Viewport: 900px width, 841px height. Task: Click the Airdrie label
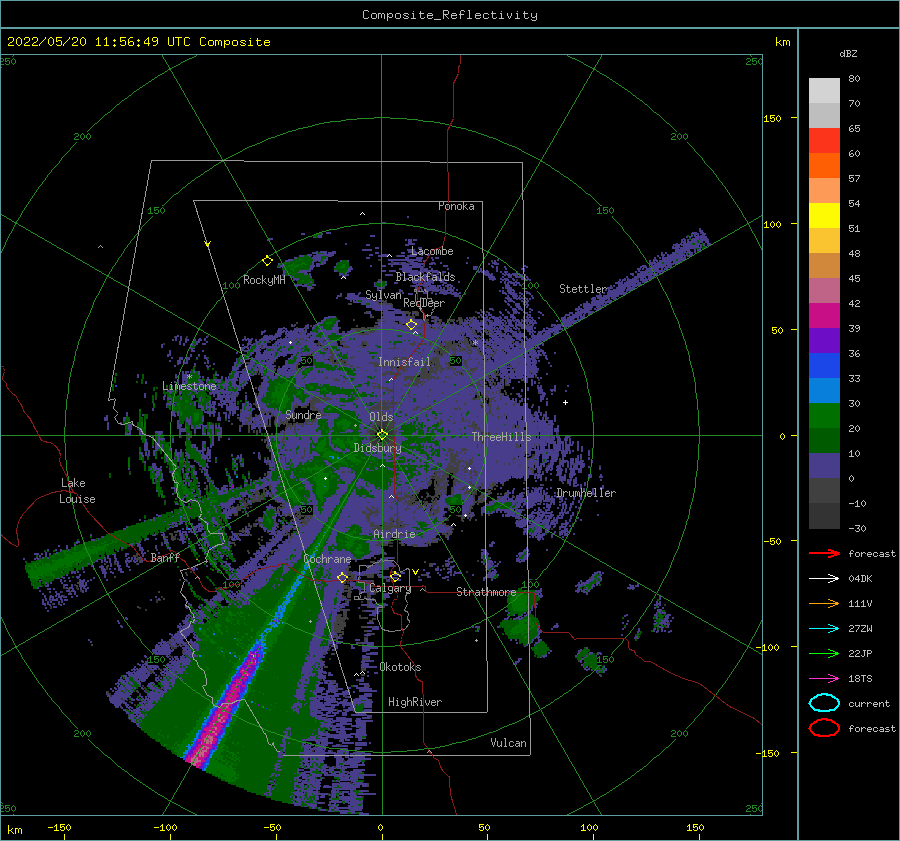[x=394, y=534]
